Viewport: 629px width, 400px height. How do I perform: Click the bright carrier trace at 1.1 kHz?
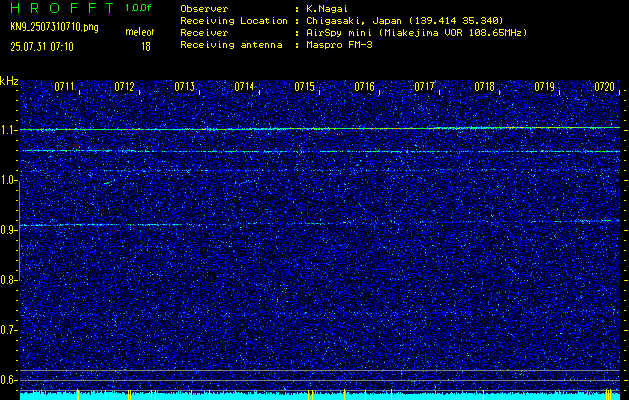coord(320,128)
